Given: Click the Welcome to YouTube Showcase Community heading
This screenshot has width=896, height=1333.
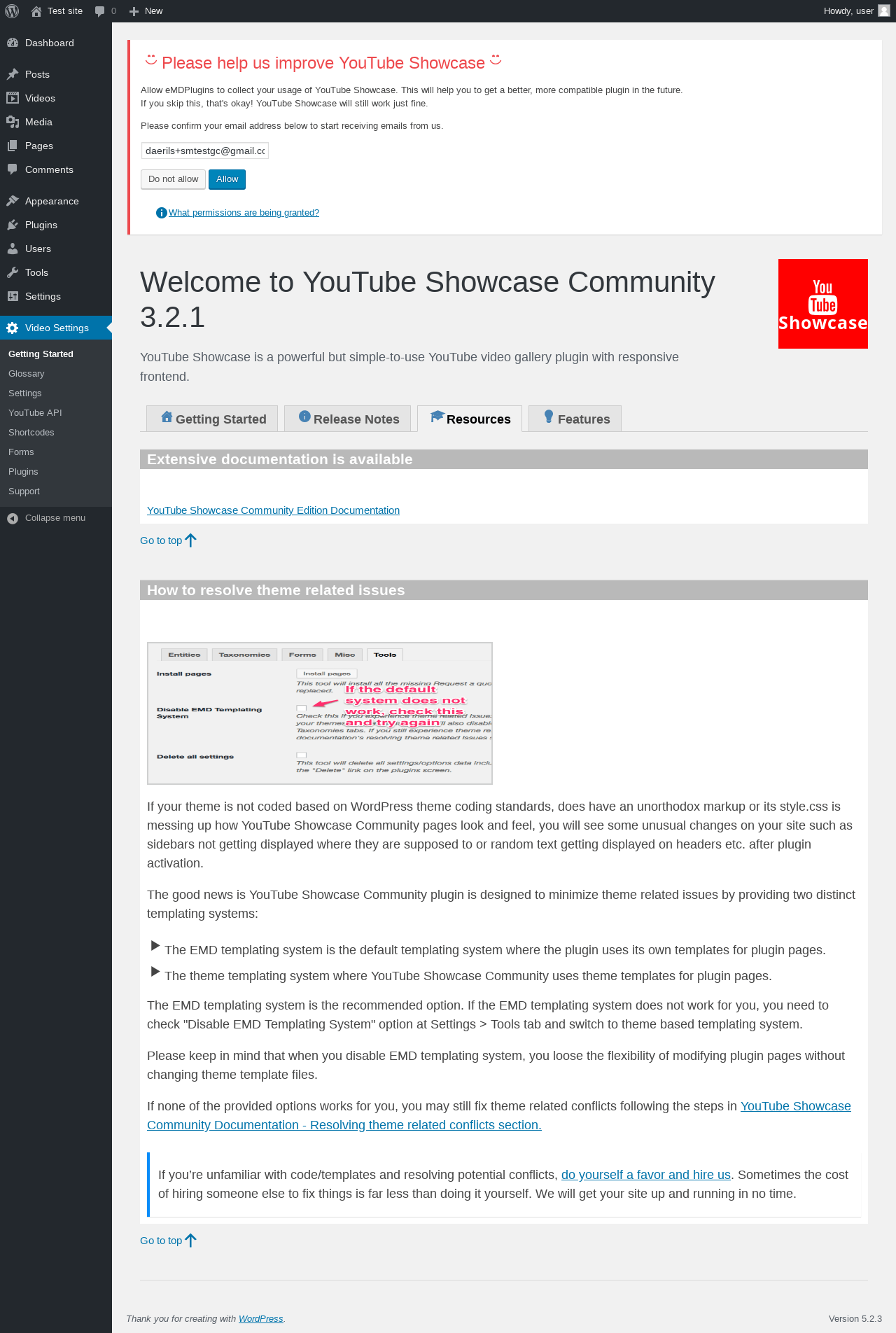Looking at the screenshot, I should point(428,300).
